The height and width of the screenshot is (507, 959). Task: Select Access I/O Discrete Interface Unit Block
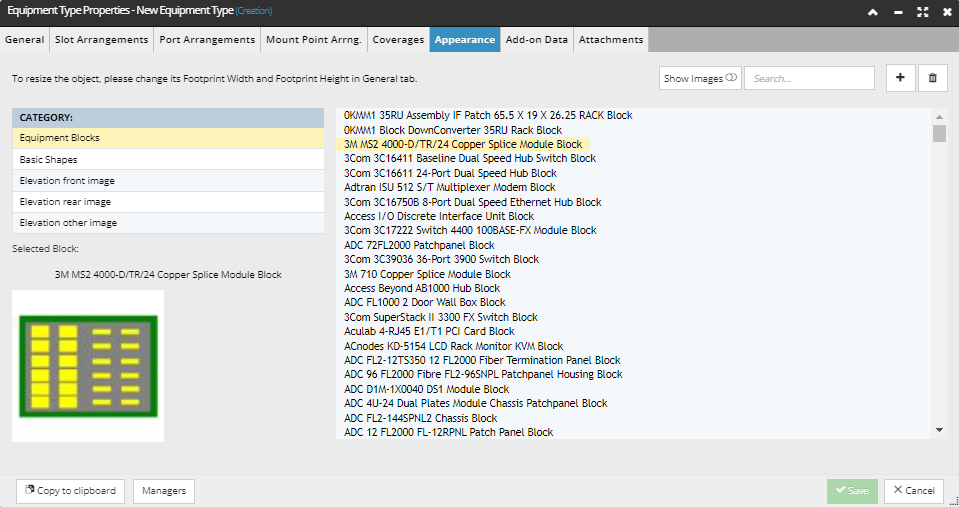[x=439, y=216]
